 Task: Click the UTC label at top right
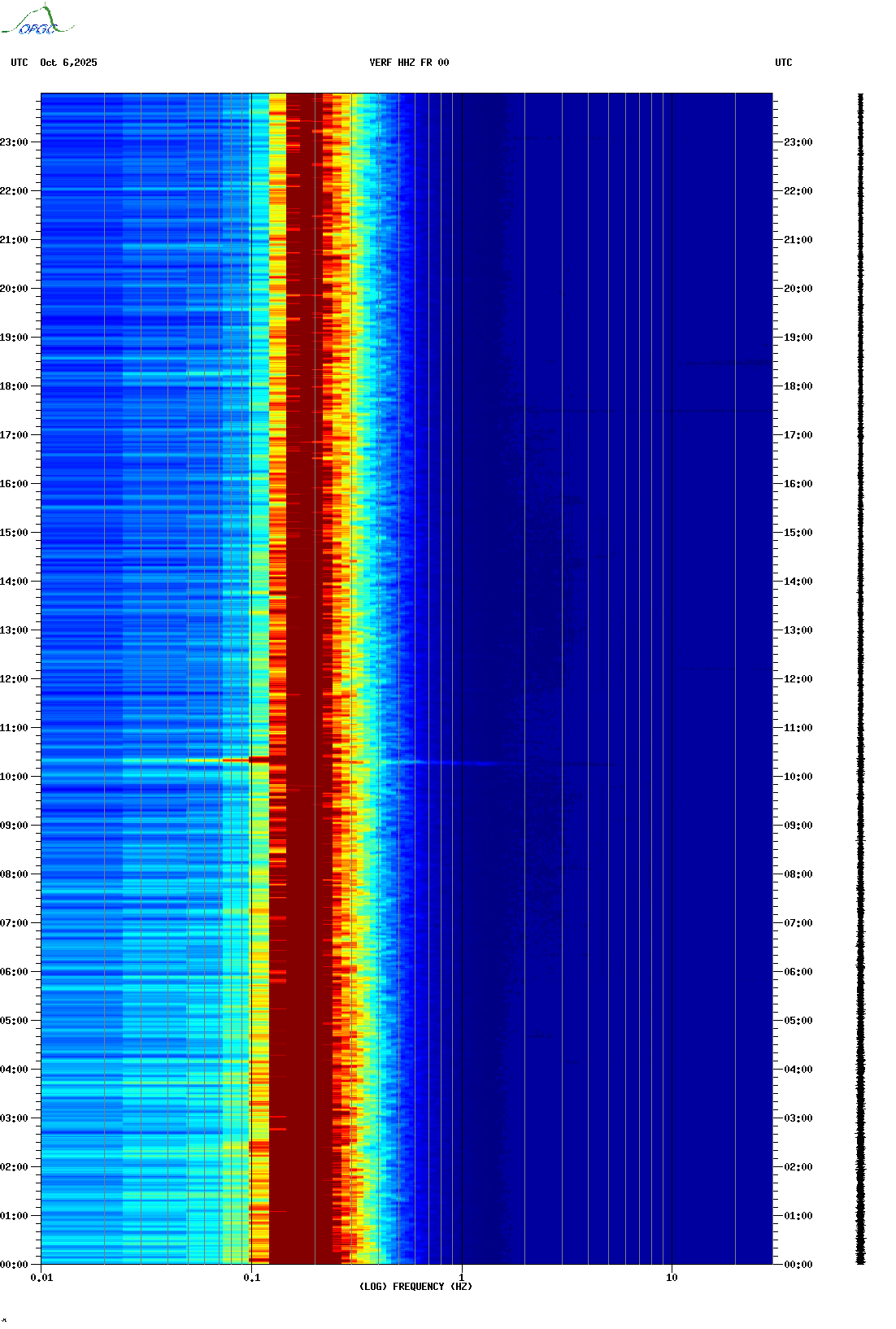coord(783,63)
